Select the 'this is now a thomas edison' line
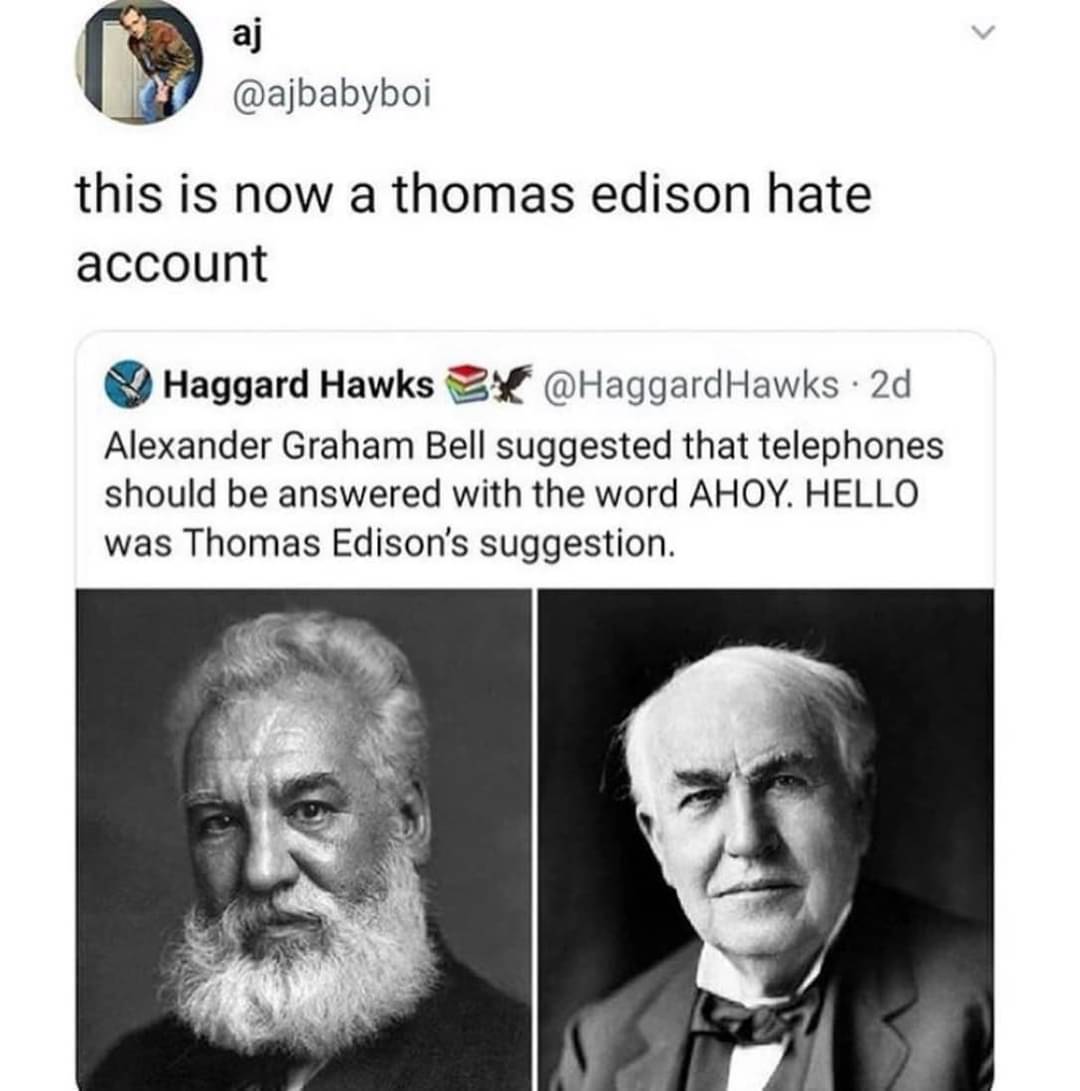 474,194
